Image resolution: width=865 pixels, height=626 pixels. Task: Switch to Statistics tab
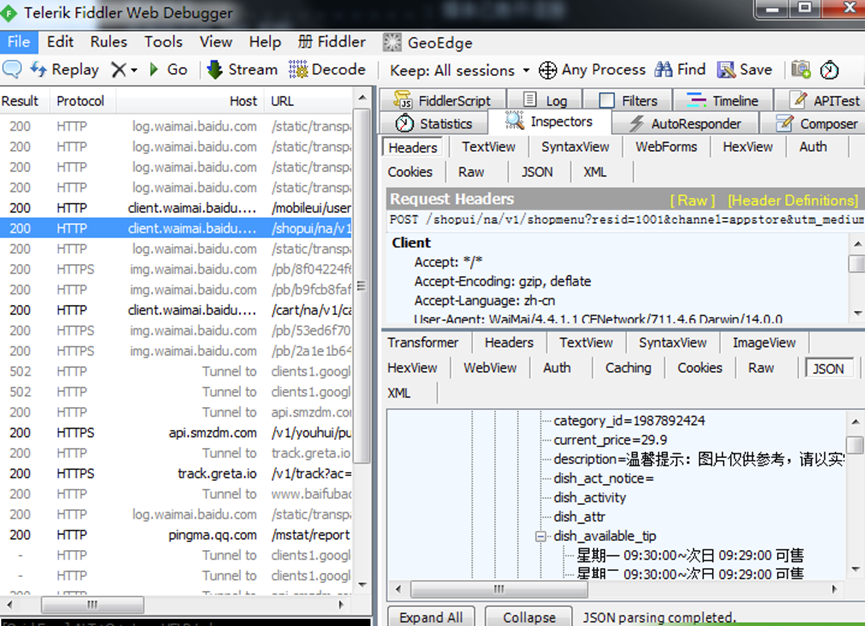point(434,124)
